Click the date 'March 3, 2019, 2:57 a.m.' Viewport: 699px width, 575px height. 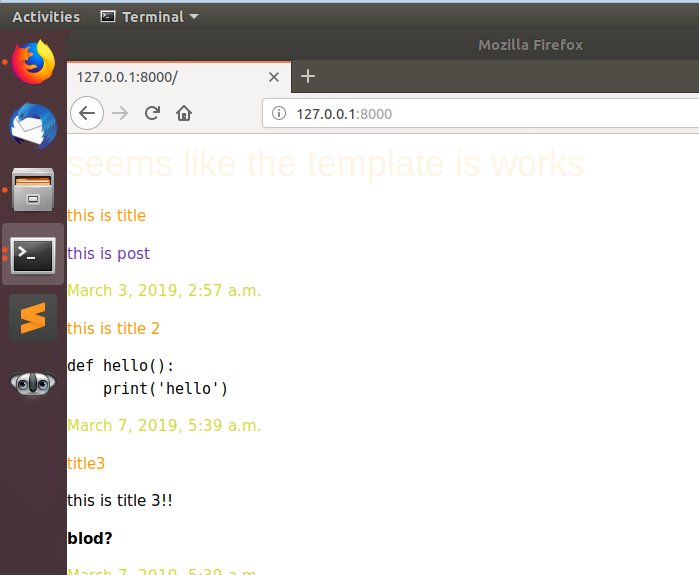pos(164,291)
